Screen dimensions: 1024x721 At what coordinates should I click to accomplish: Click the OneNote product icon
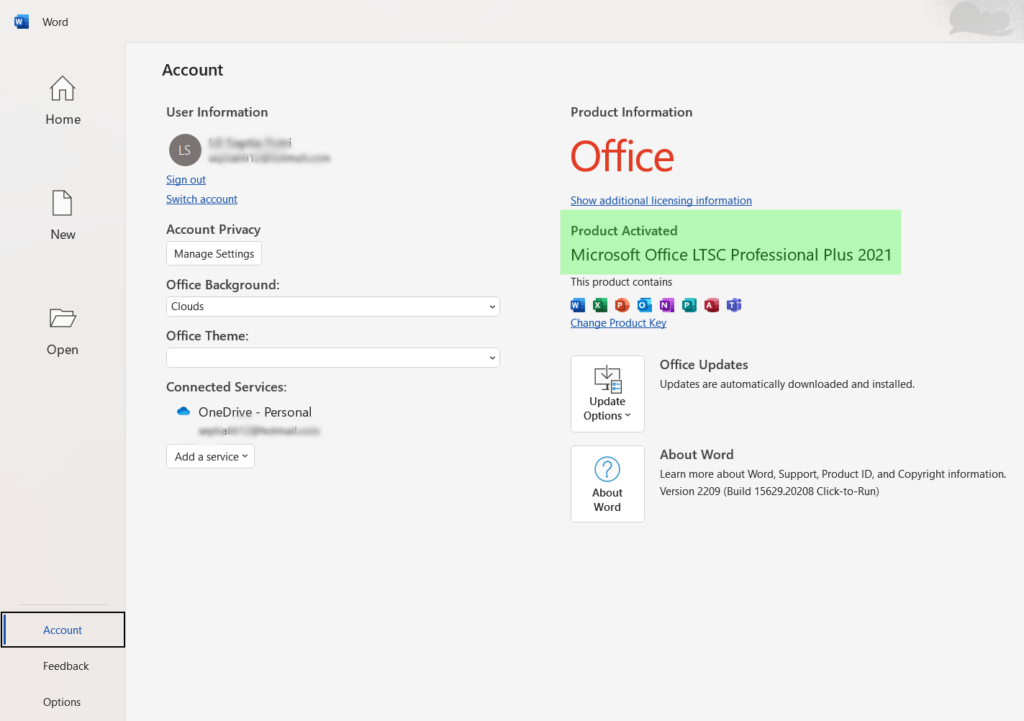click(667, 305)
